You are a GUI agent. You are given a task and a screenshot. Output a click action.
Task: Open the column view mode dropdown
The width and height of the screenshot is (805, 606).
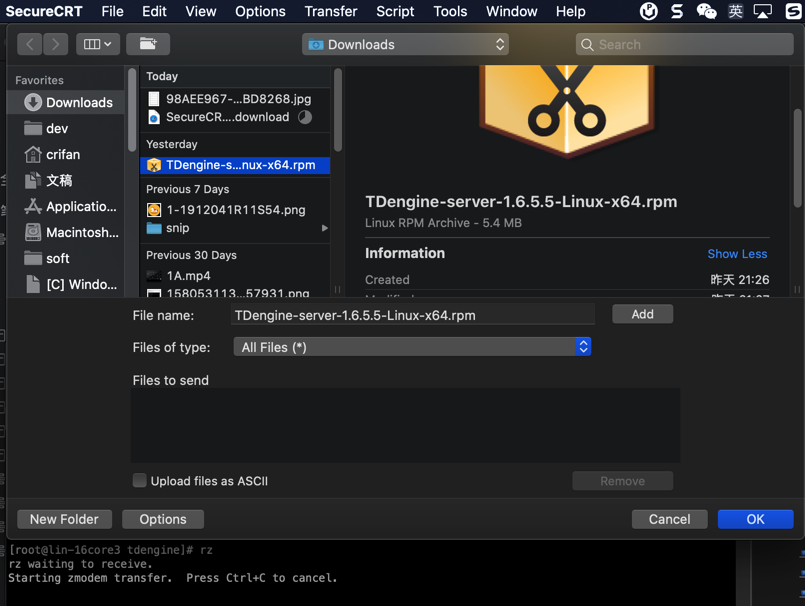pyautogui.click(x=97, y=44)
